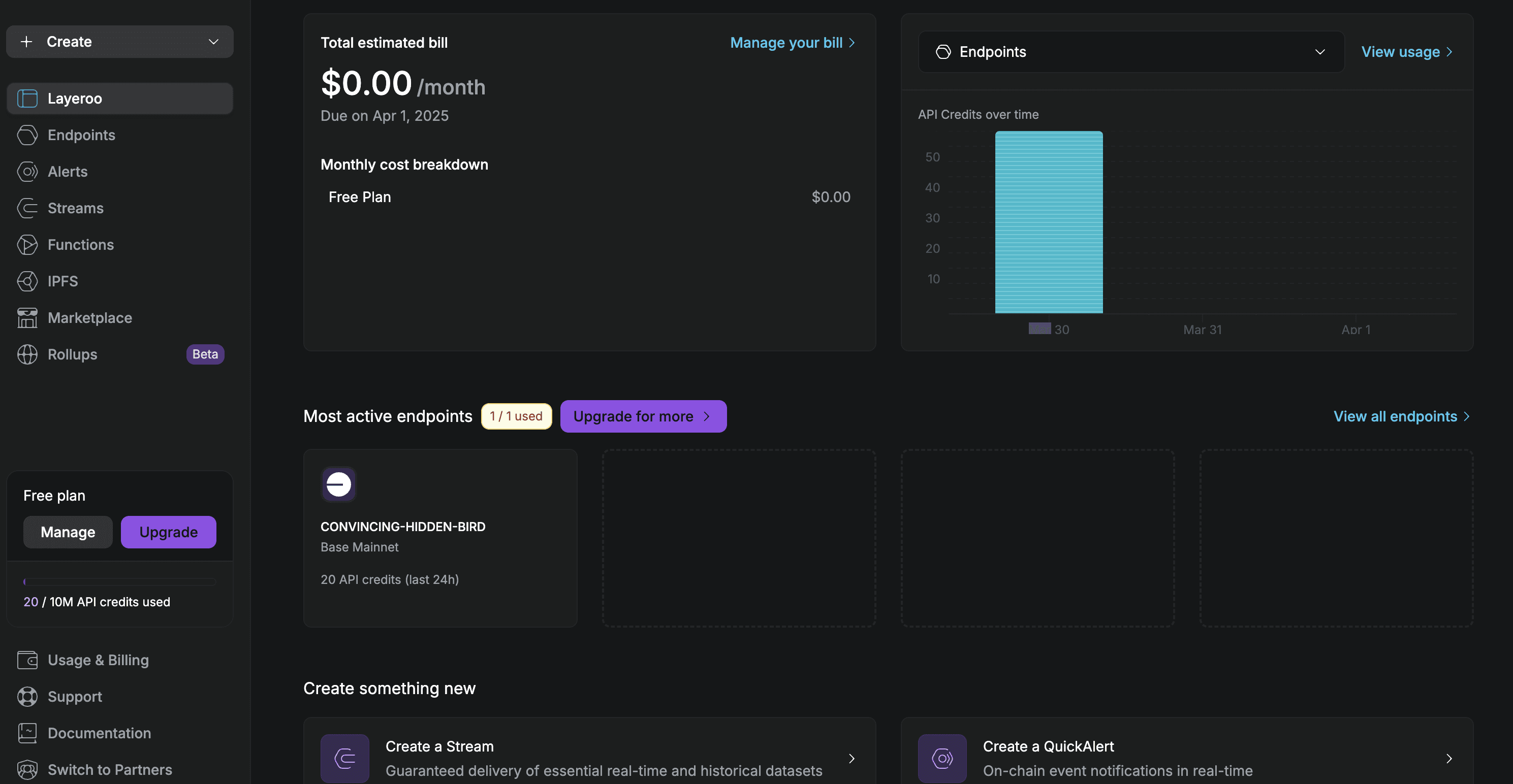Open the Endpoints selector above the usage chart
The width and height of the screenshot is (1513, 784).
tap(1130, 52)
